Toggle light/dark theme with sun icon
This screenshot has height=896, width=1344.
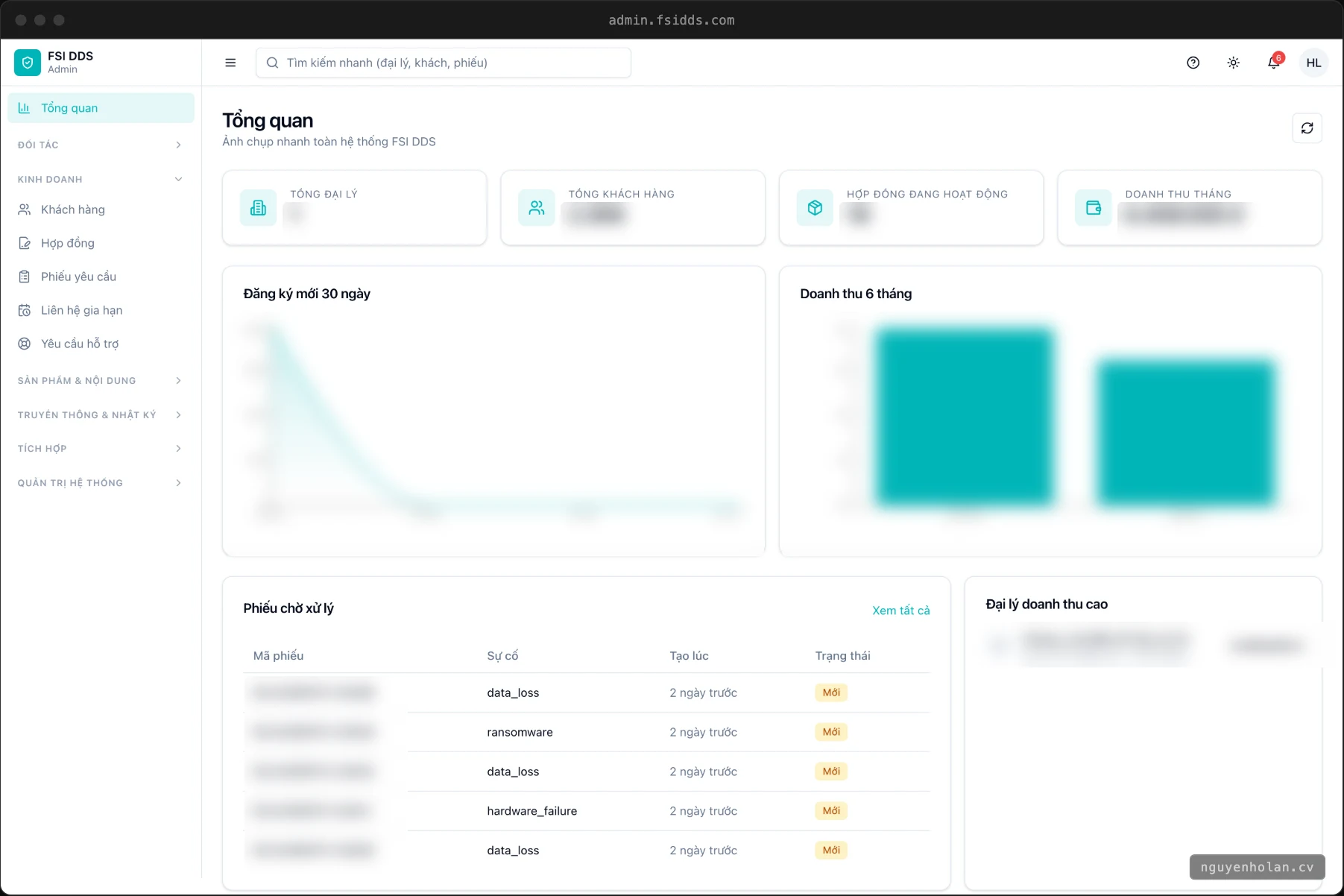coord(1233,63)
